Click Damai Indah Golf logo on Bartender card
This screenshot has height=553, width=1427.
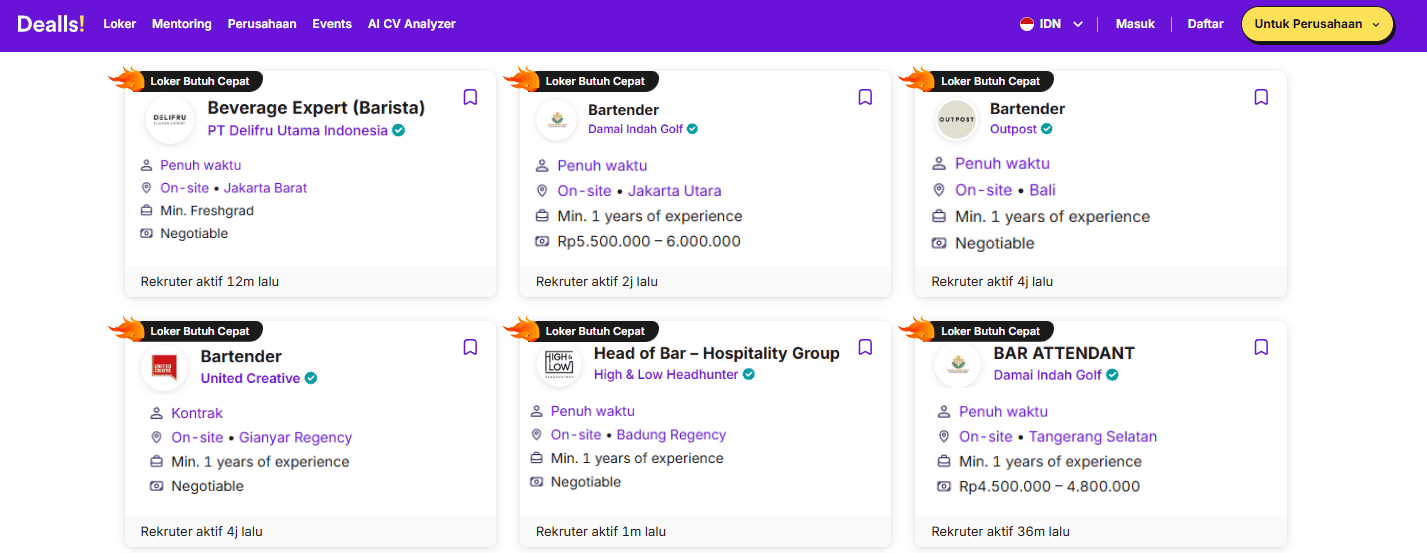(557, 120)
